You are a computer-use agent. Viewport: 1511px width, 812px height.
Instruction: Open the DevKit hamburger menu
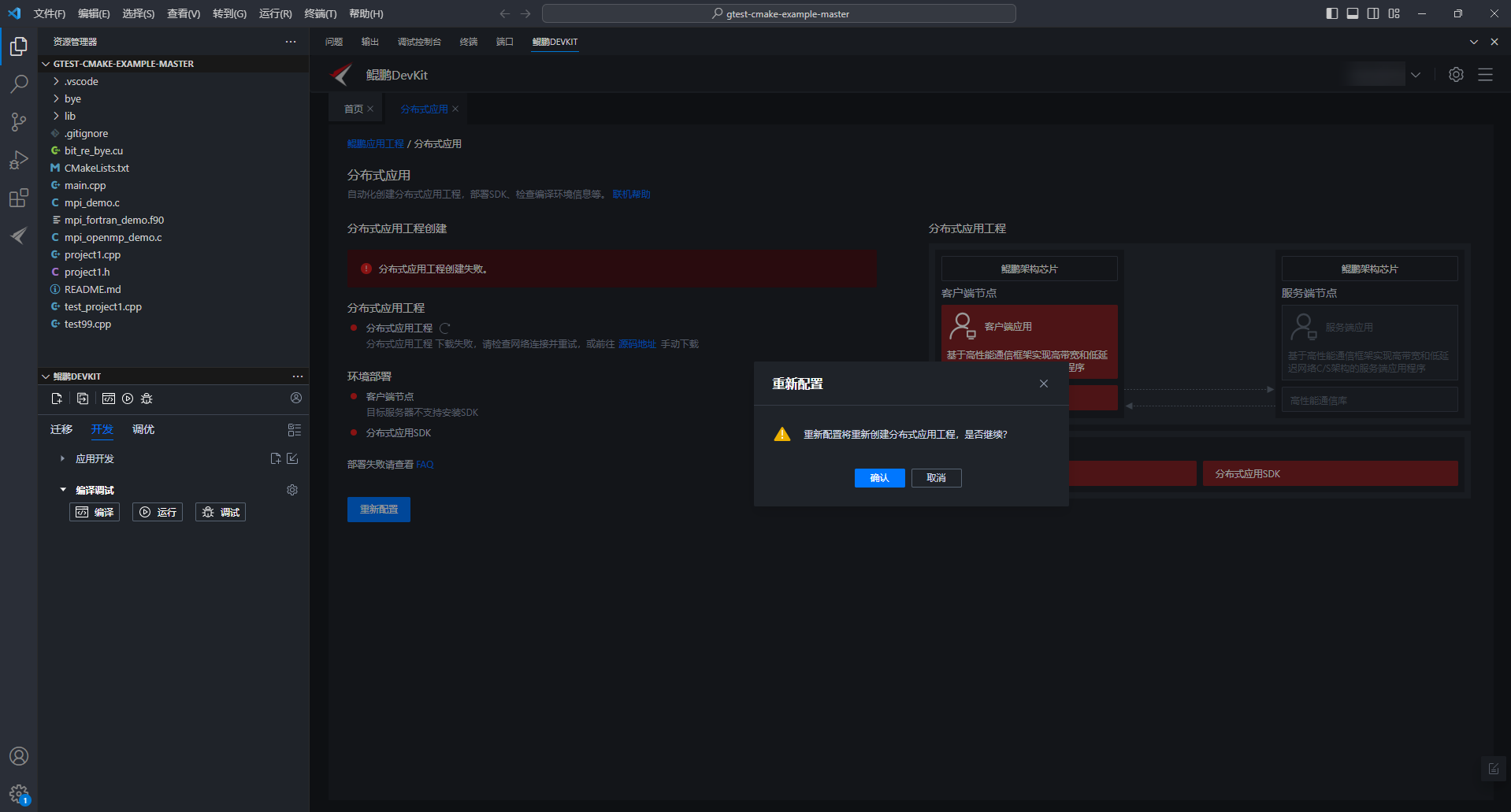click(1485, 75)
